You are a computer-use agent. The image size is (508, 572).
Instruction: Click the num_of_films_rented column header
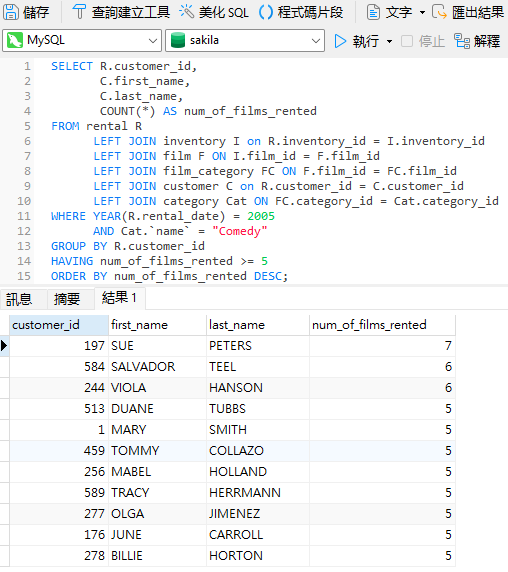point(382,325)
